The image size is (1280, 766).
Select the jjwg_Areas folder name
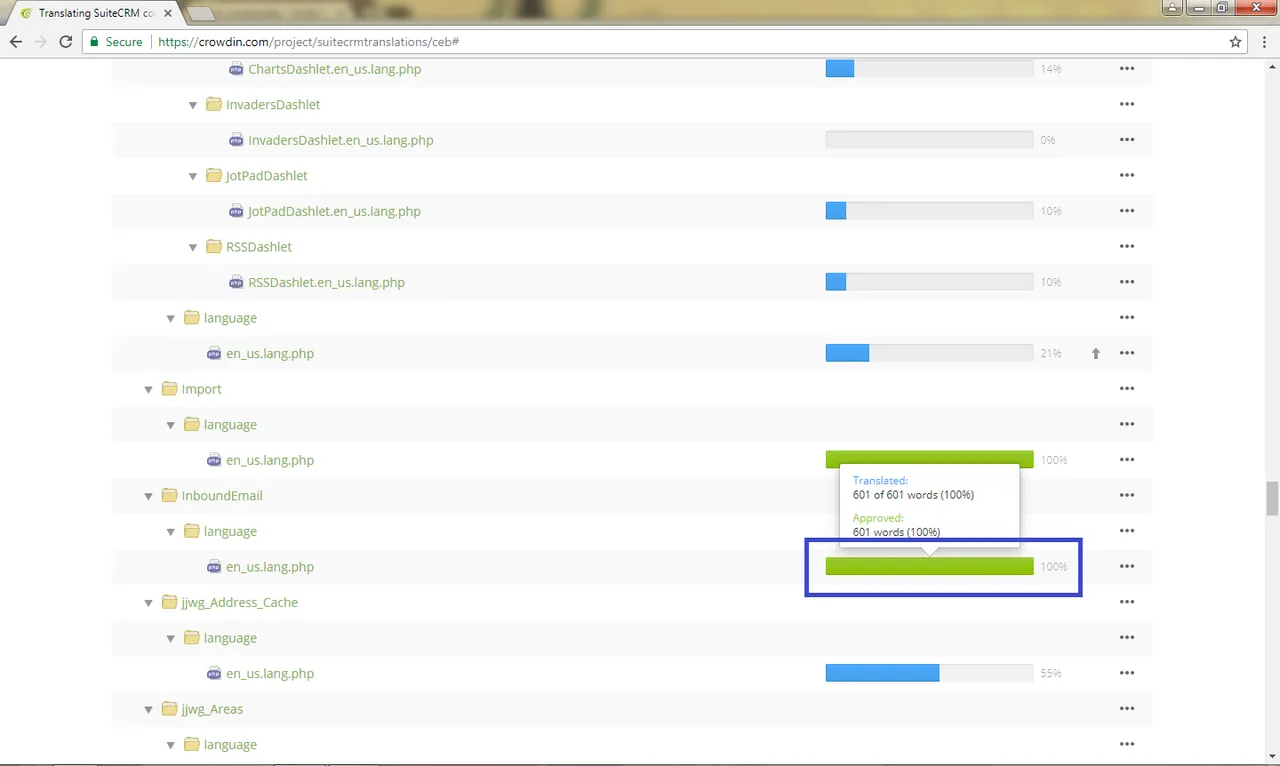click(x=213, y=709)
